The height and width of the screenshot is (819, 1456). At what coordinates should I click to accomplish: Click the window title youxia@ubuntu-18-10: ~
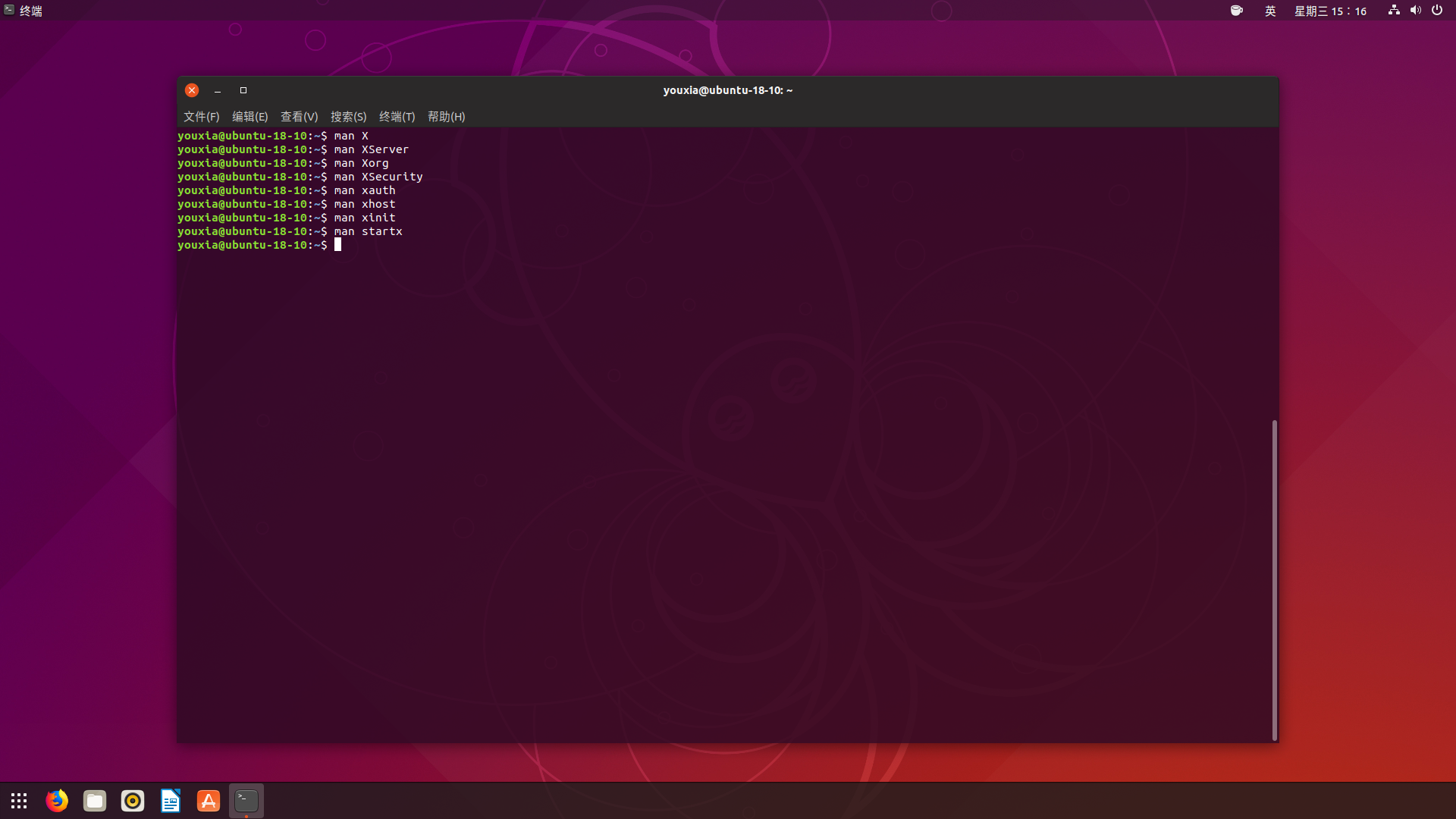(728, 90)
